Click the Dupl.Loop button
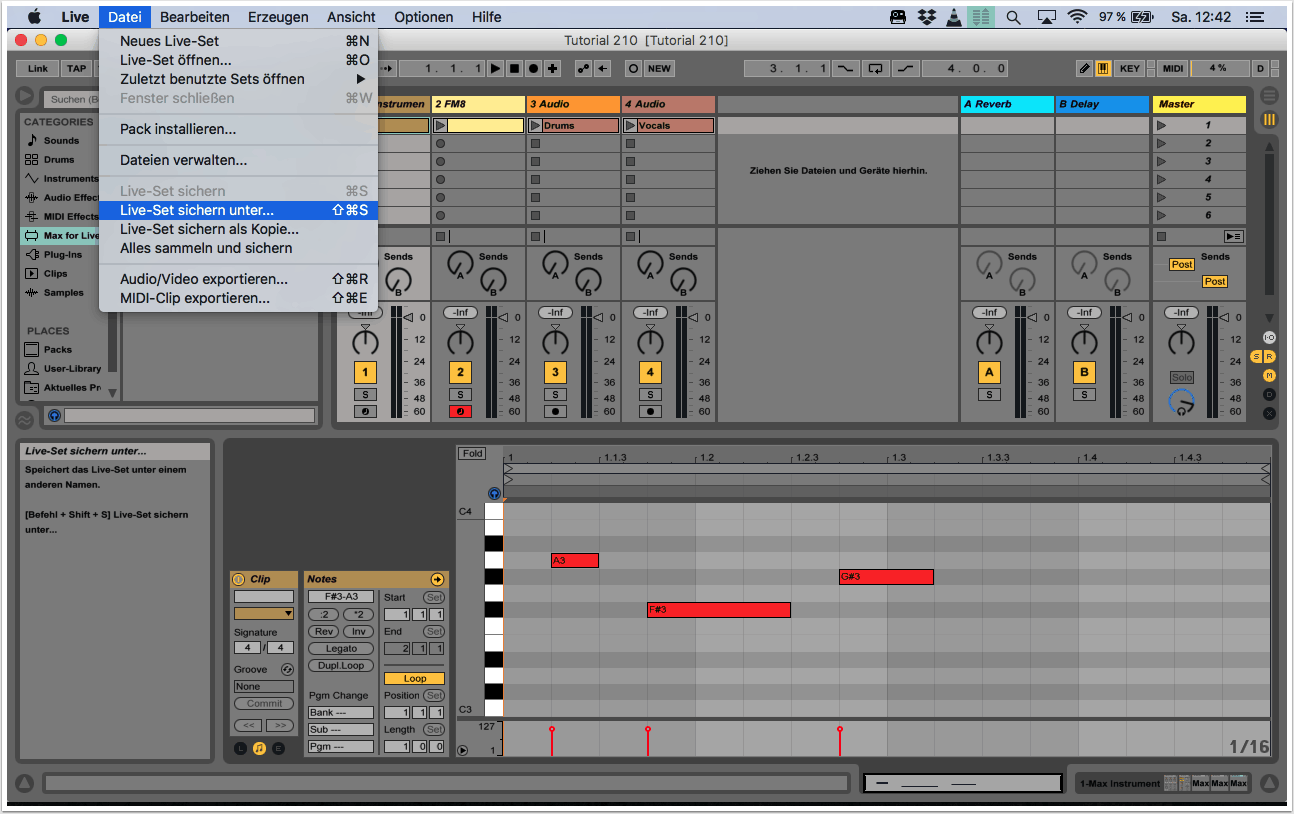Screen dimensions: 1294x814 click(x=340, y=665)
